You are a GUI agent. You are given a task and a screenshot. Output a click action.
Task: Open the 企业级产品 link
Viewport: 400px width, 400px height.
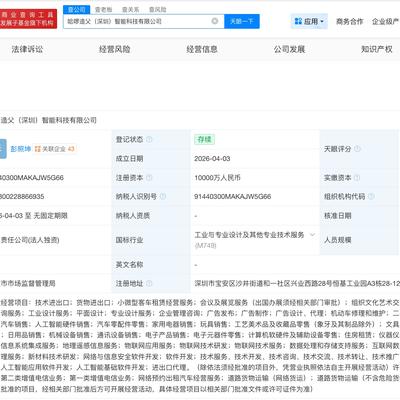[386, 22]
